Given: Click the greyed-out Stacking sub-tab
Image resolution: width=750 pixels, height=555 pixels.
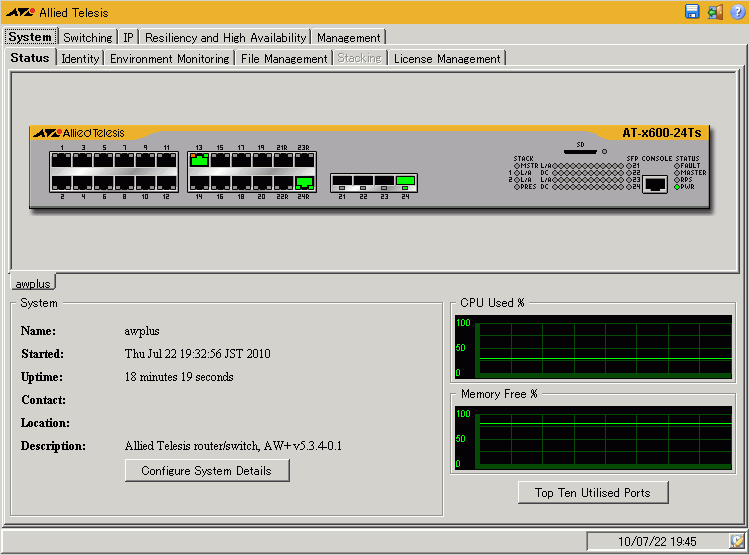Looking at the screenshot, I should [x=360, y=58].
